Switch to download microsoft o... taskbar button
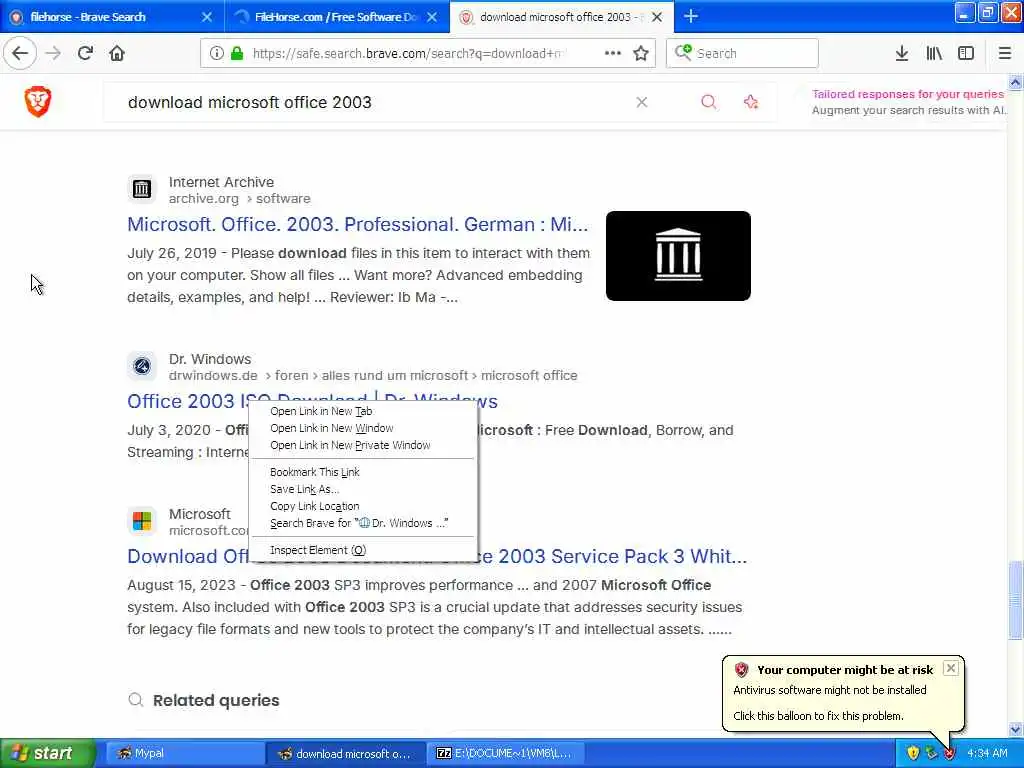This screenshot has height=768, width=1024. 345,753
